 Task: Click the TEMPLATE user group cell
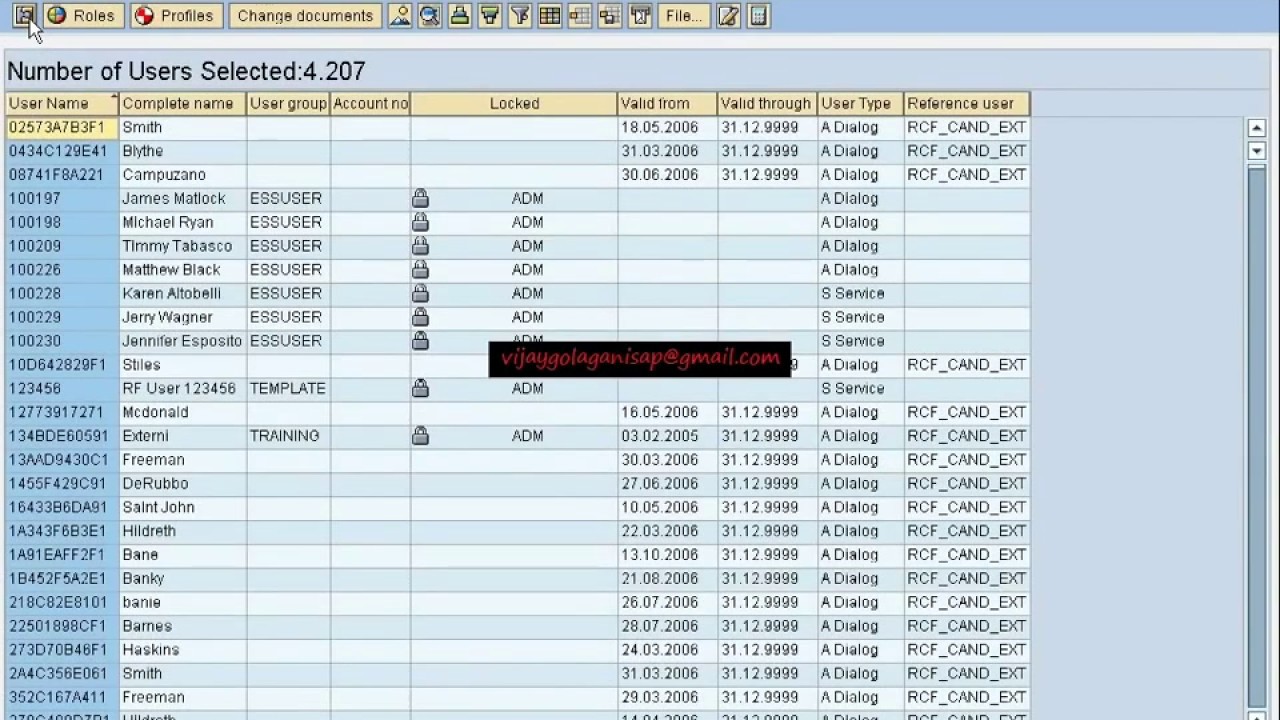click(288, 388)
